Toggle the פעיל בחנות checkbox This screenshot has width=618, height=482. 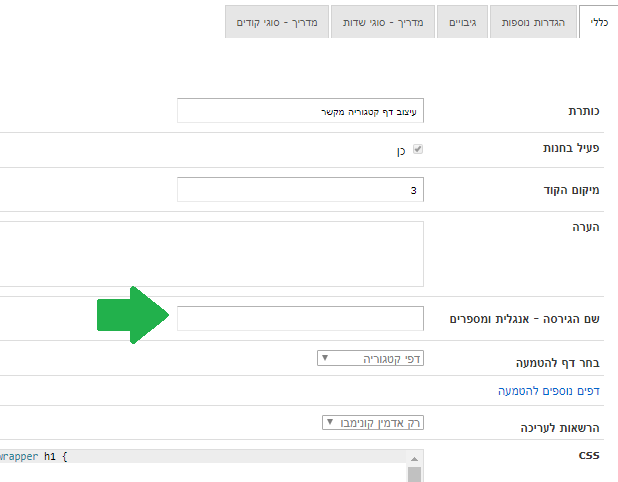point(418,149)
